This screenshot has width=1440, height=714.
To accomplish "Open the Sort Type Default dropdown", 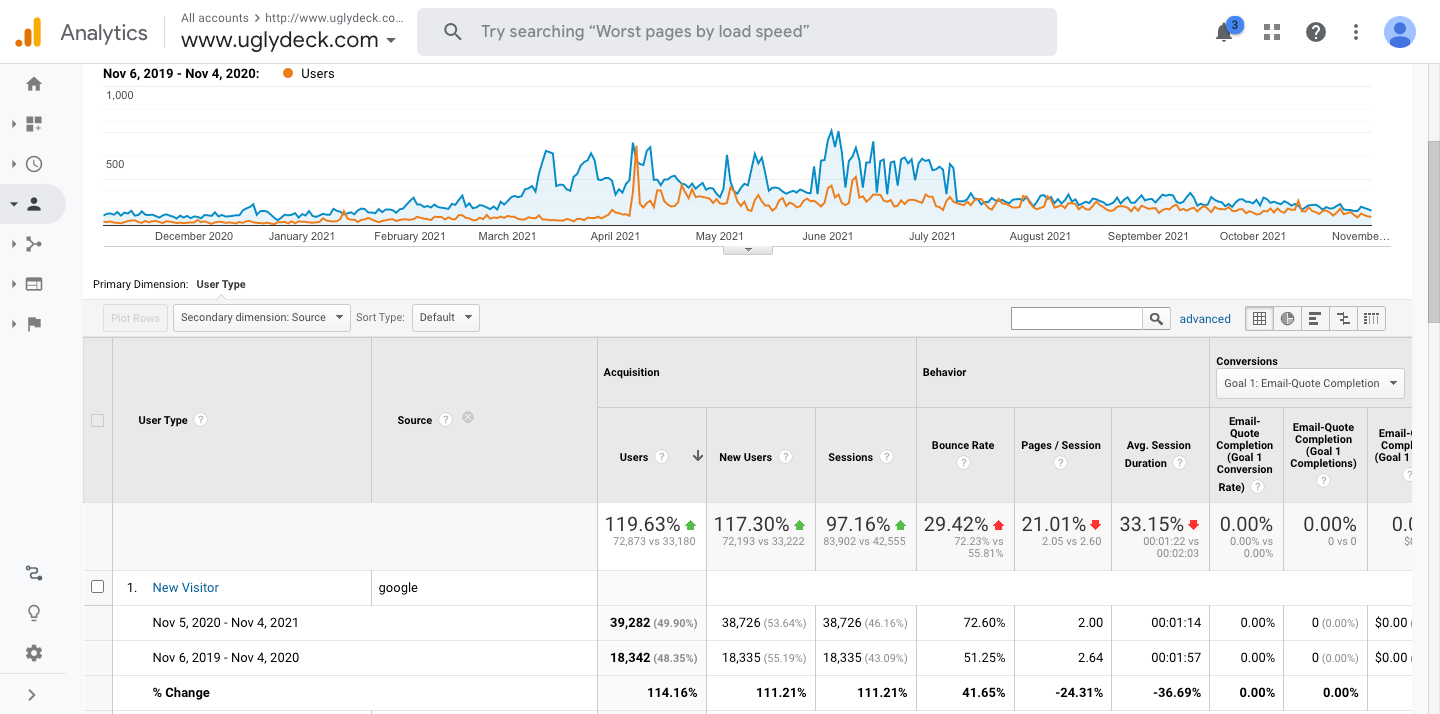I will 445,318.
